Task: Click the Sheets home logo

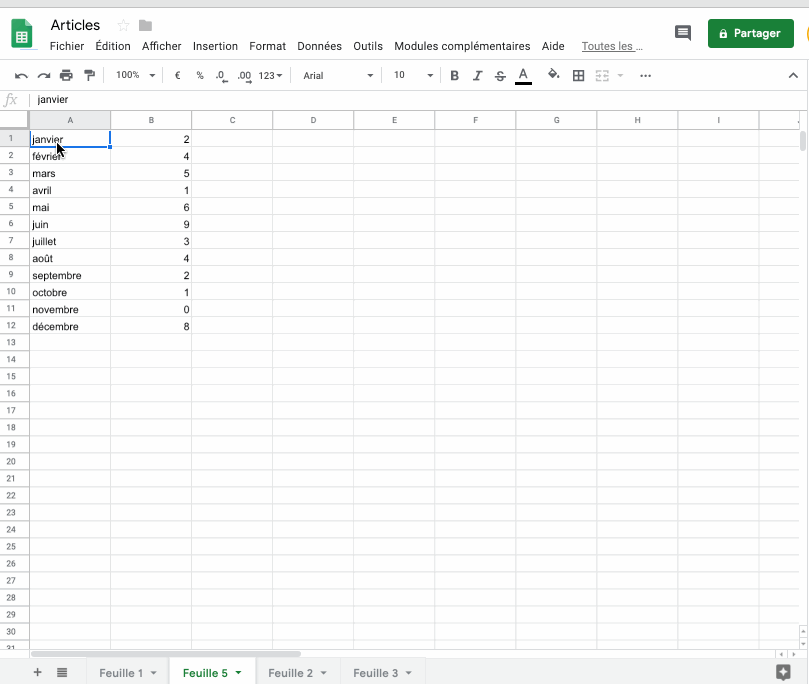Action: [x=22, y=33]
